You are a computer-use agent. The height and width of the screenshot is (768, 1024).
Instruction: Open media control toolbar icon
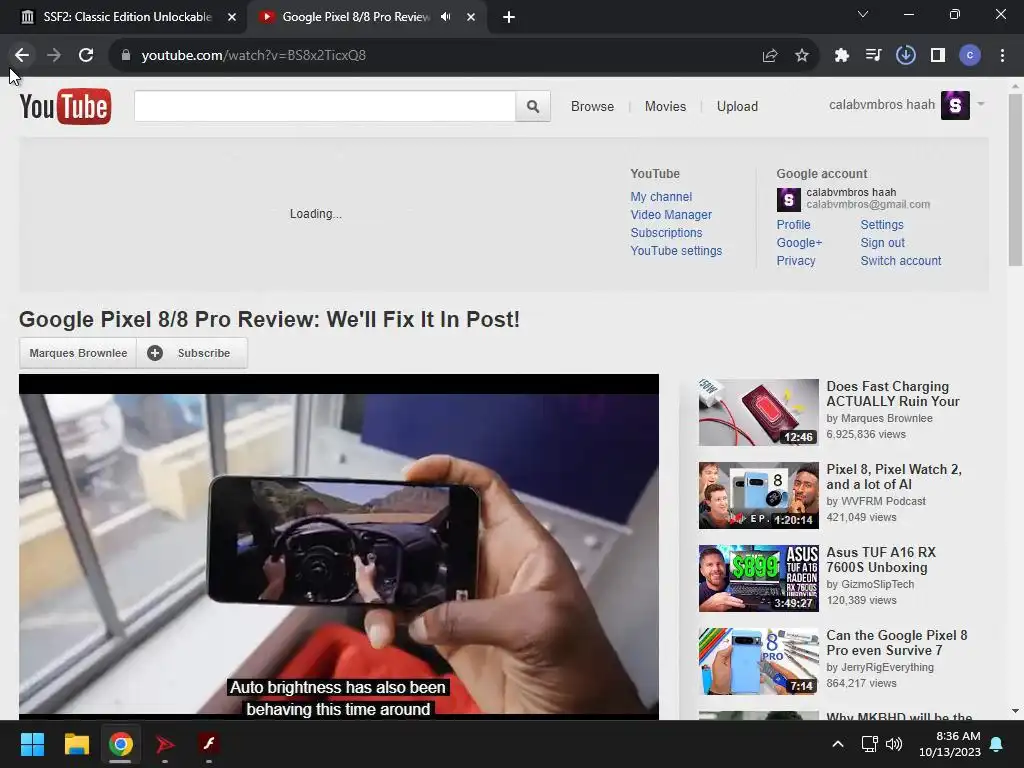coord(873,56)
